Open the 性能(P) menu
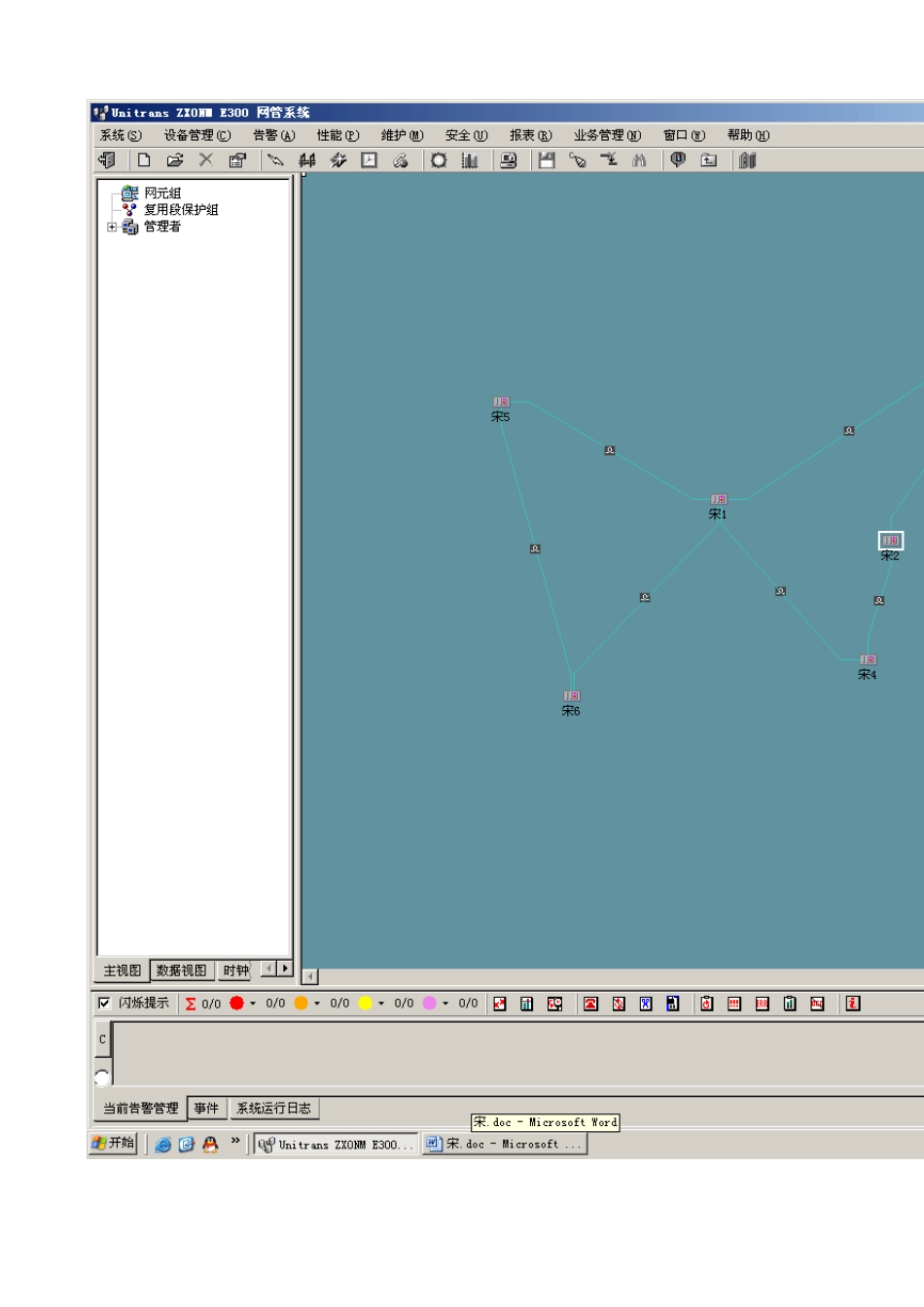The width and height of the screenshot is (924, 1307). pos(338,135)
